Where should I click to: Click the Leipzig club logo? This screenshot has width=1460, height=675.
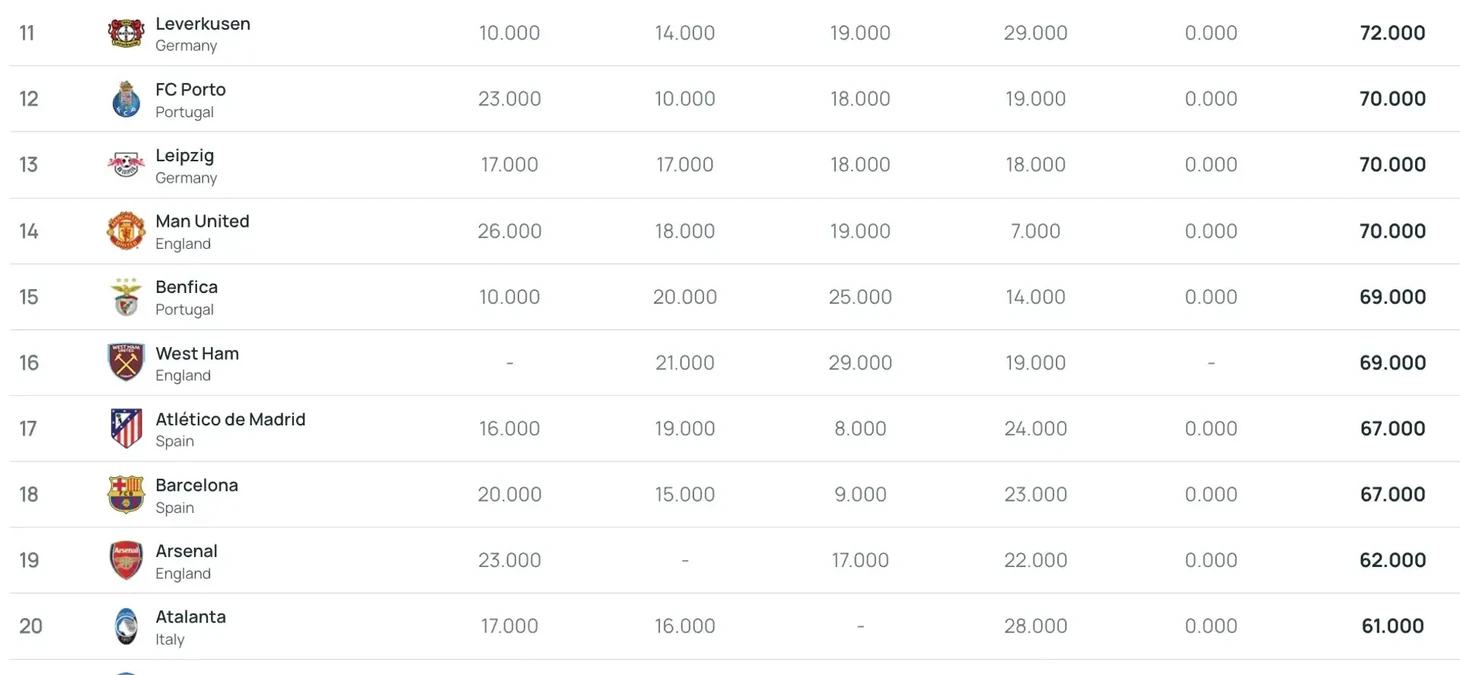click(x=126, y=165)
